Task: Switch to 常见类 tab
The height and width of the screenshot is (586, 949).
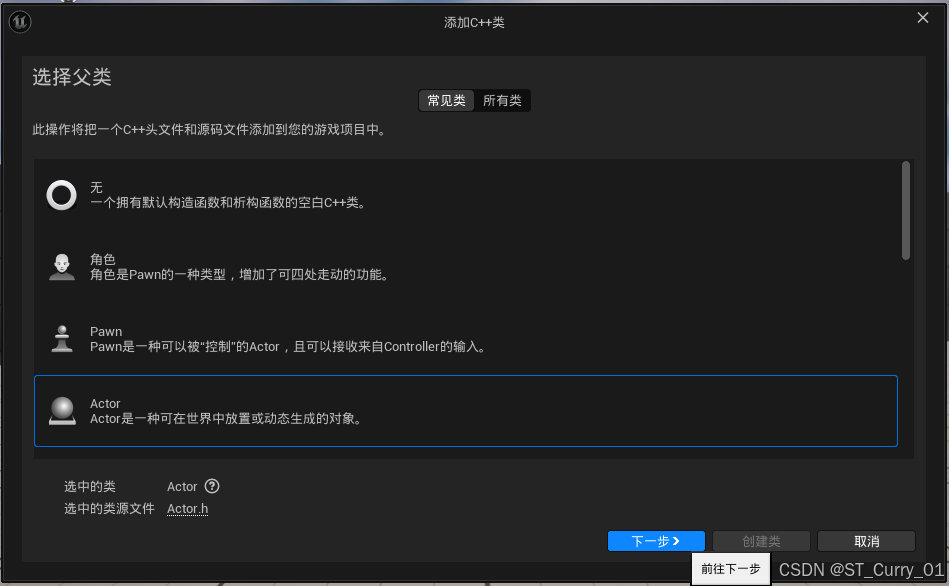Action: tap(447, 100)
